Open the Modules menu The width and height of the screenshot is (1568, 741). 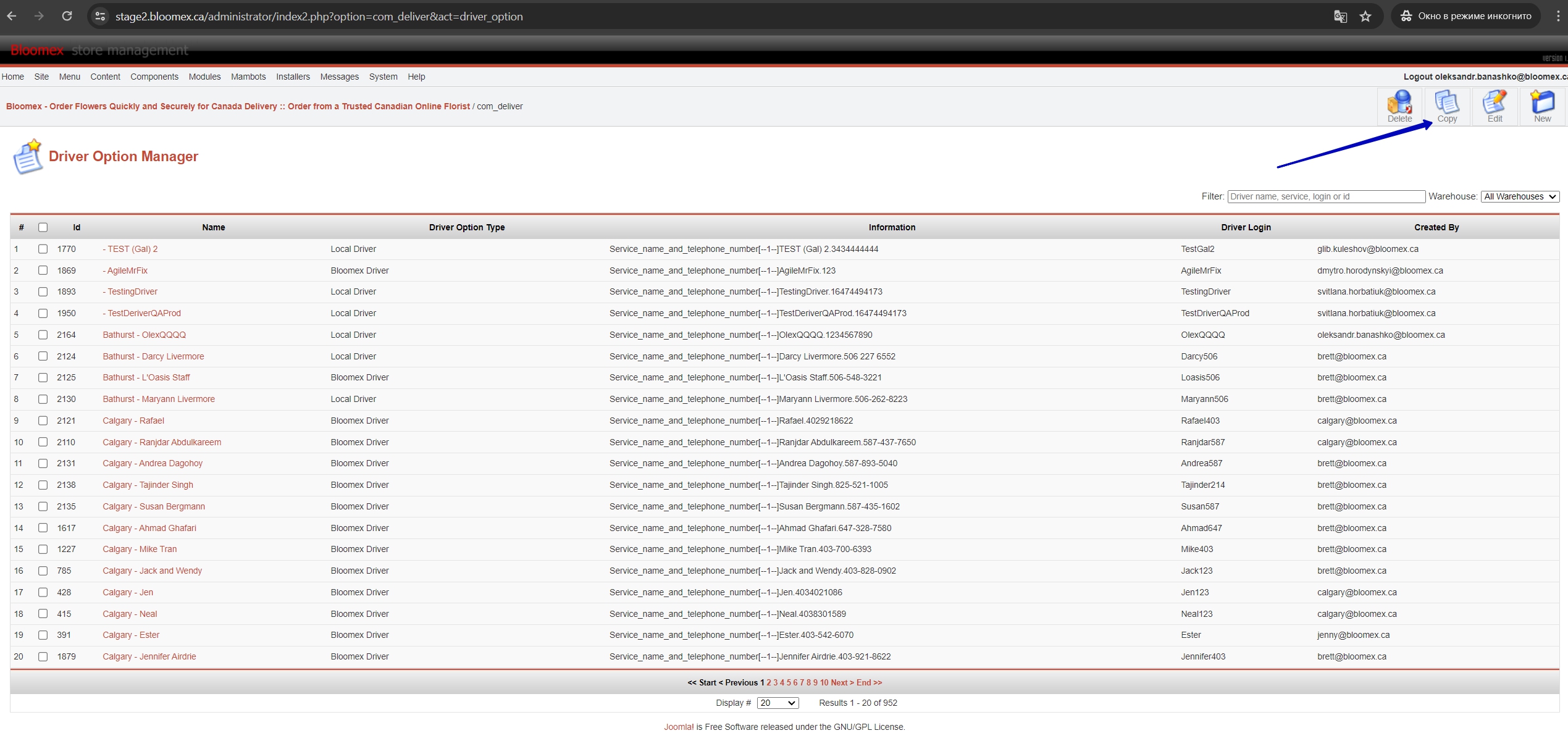tap(204, 77)
